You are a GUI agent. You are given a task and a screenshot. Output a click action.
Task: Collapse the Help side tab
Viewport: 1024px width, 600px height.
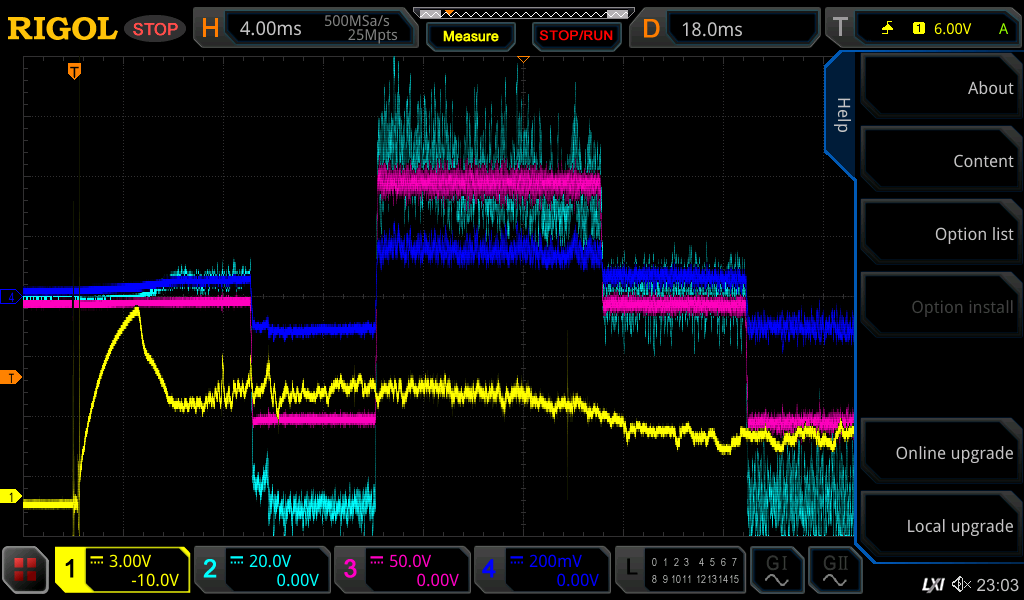click(841, 115)
